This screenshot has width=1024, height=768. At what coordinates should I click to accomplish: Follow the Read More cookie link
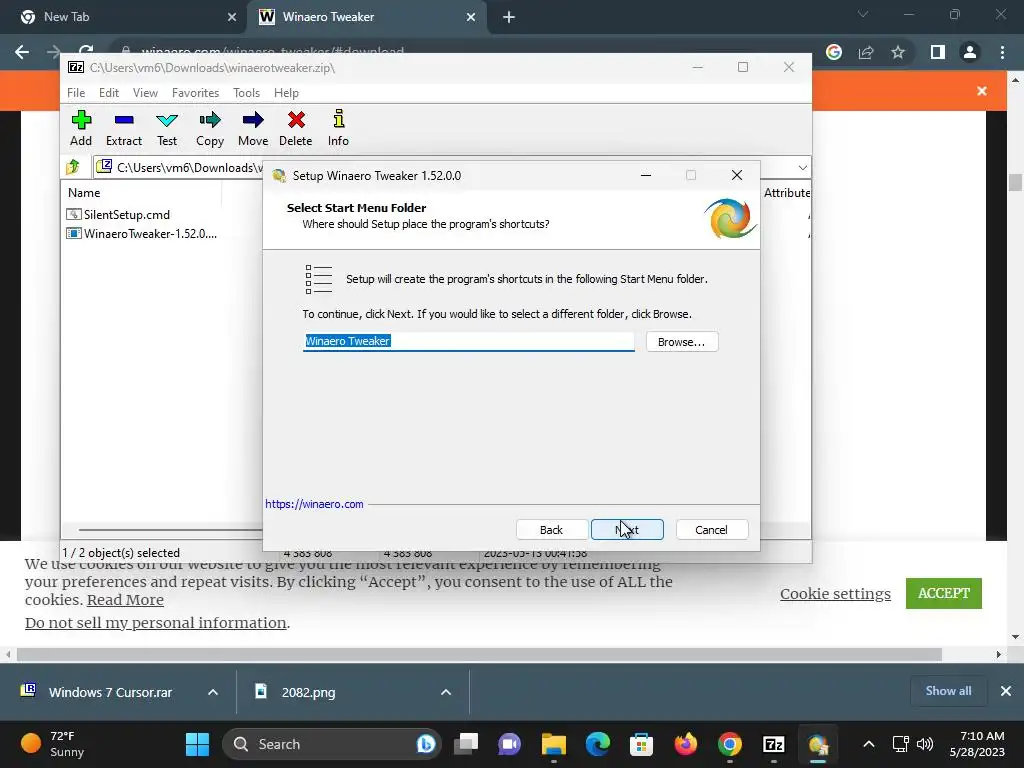pyautogui.click(x=125, y=600)
